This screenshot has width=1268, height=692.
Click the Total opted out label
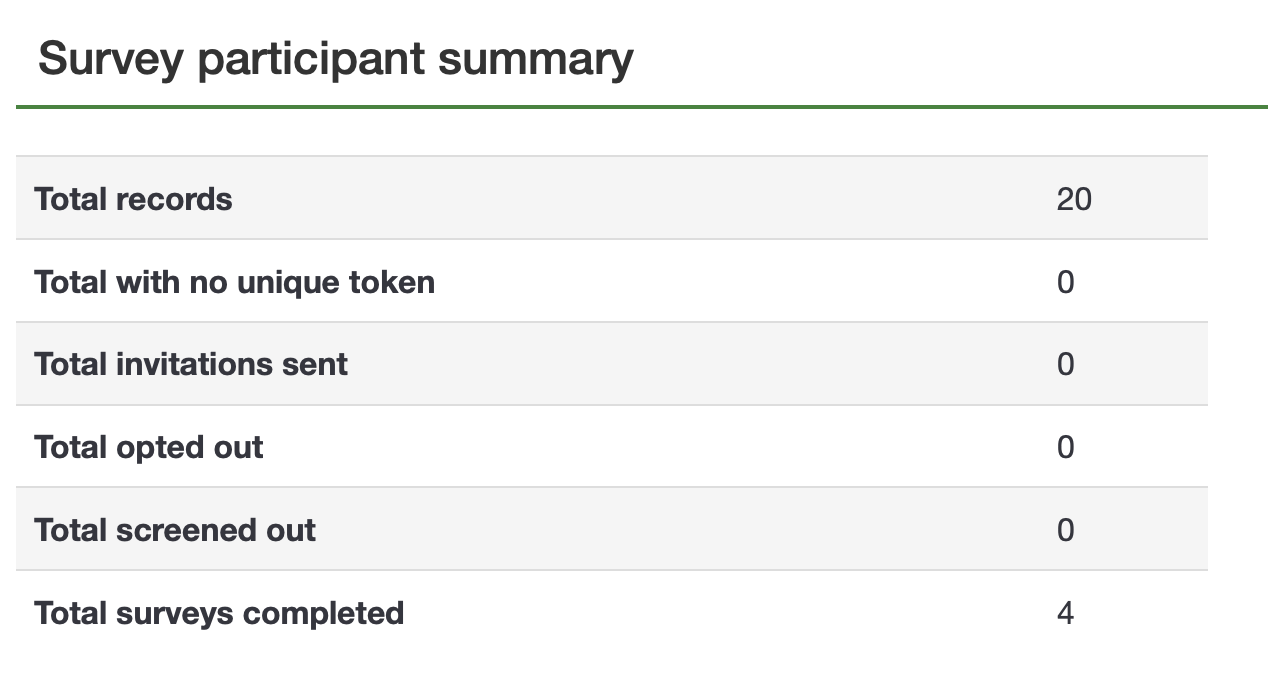(149, 447)
